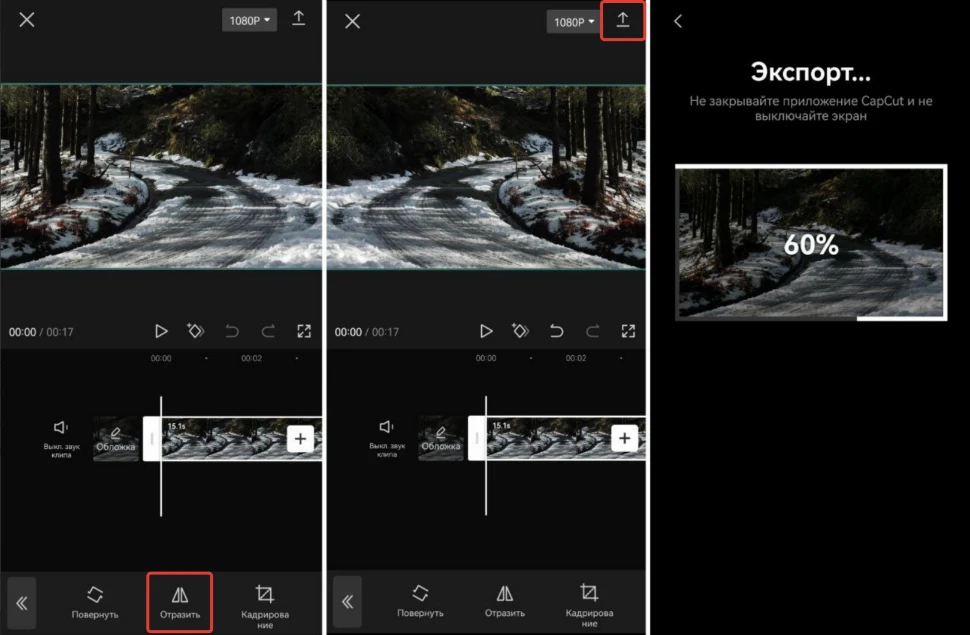Open the 1080P resolution dropdown in the left screen
The image size is (970, 635).
249,20
